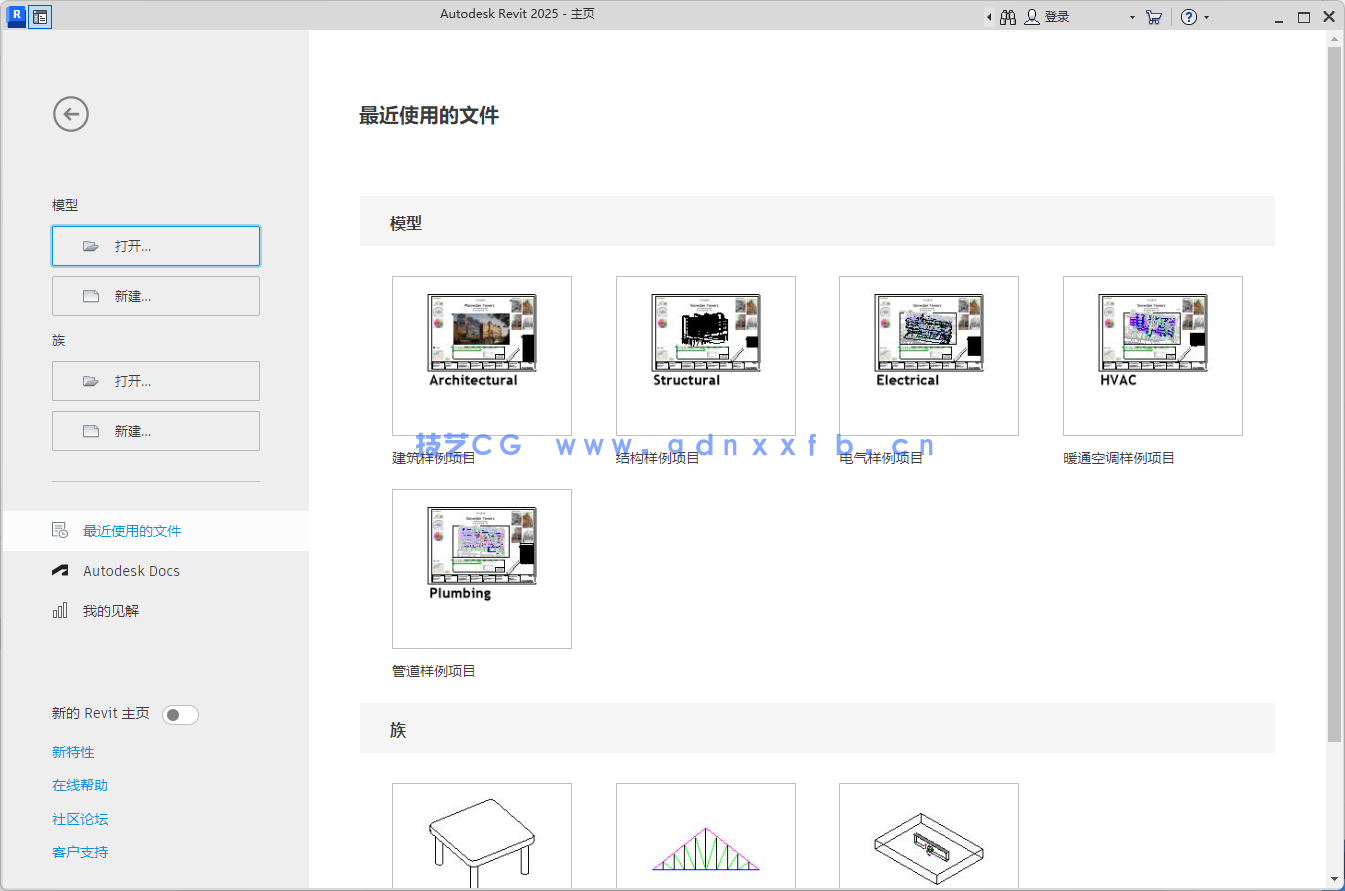Open the 在线帮助 link

coord(79,785)
